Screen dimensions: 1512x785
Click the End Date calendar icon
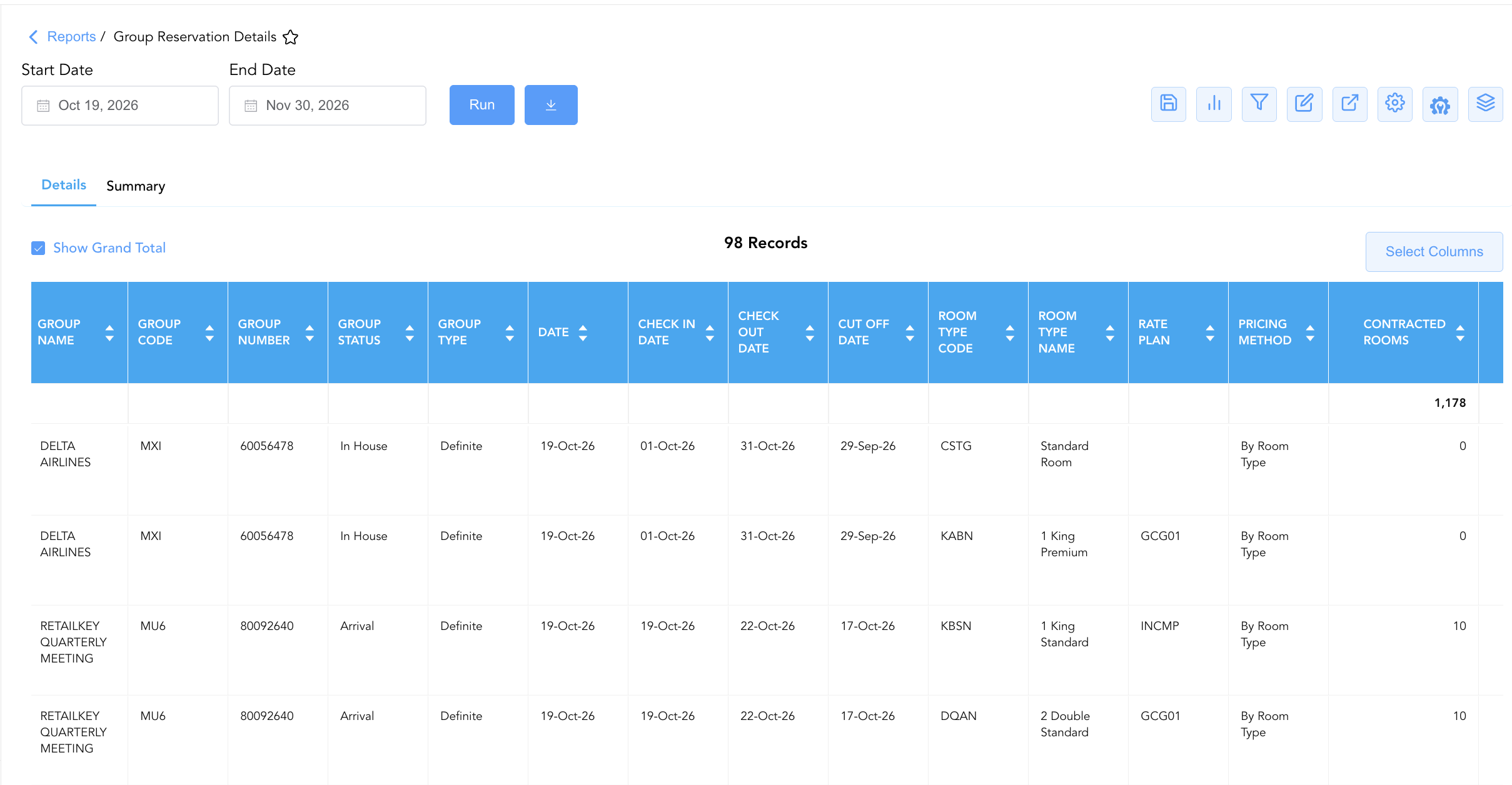[251, 106]
